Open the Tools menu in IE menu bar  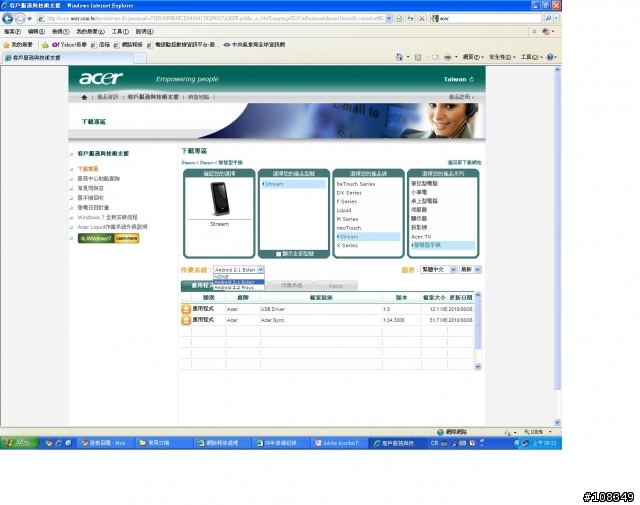pyautogui.click(x=120, y=31)
